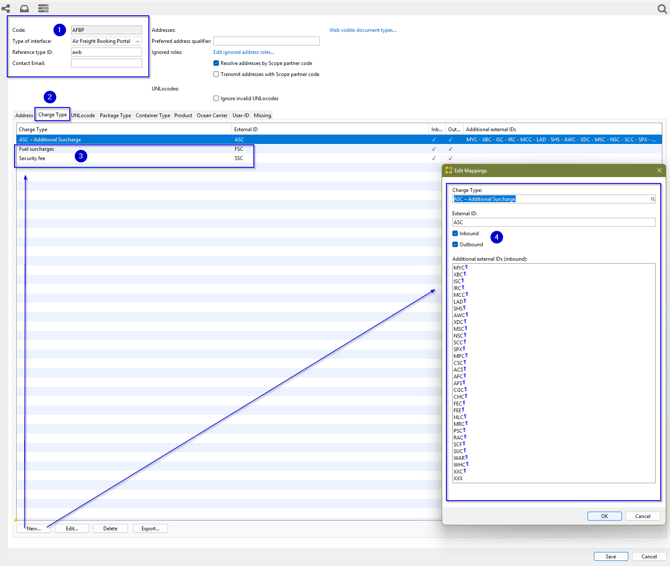Enable Ignore invalid UNLocodes checkbox
670x566 pixels.
[x=216, y=98]
